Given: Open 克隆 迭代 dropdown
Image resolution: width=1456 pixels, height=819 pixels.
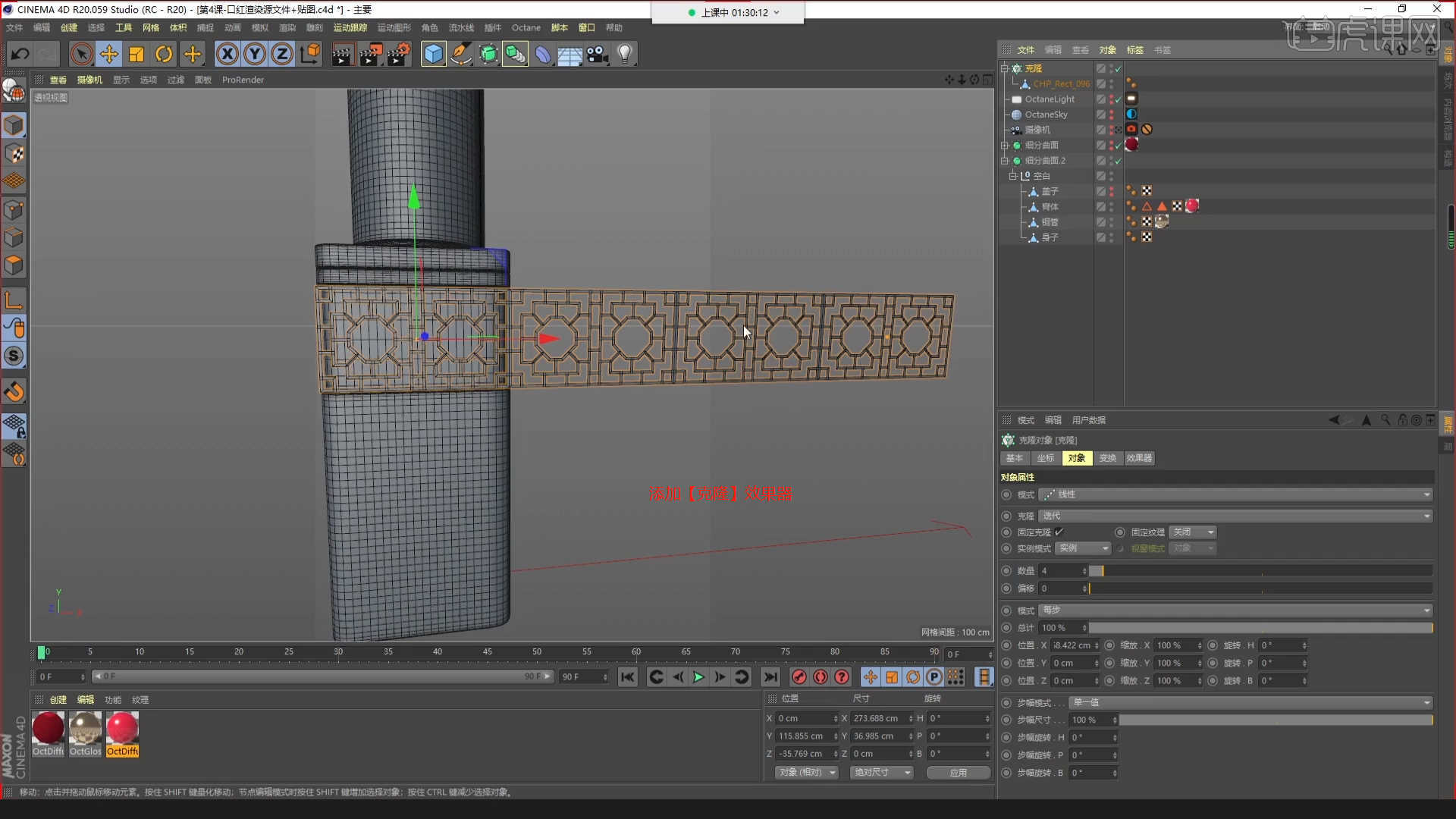Looking at the screenshot, I should click(1235, 516).
